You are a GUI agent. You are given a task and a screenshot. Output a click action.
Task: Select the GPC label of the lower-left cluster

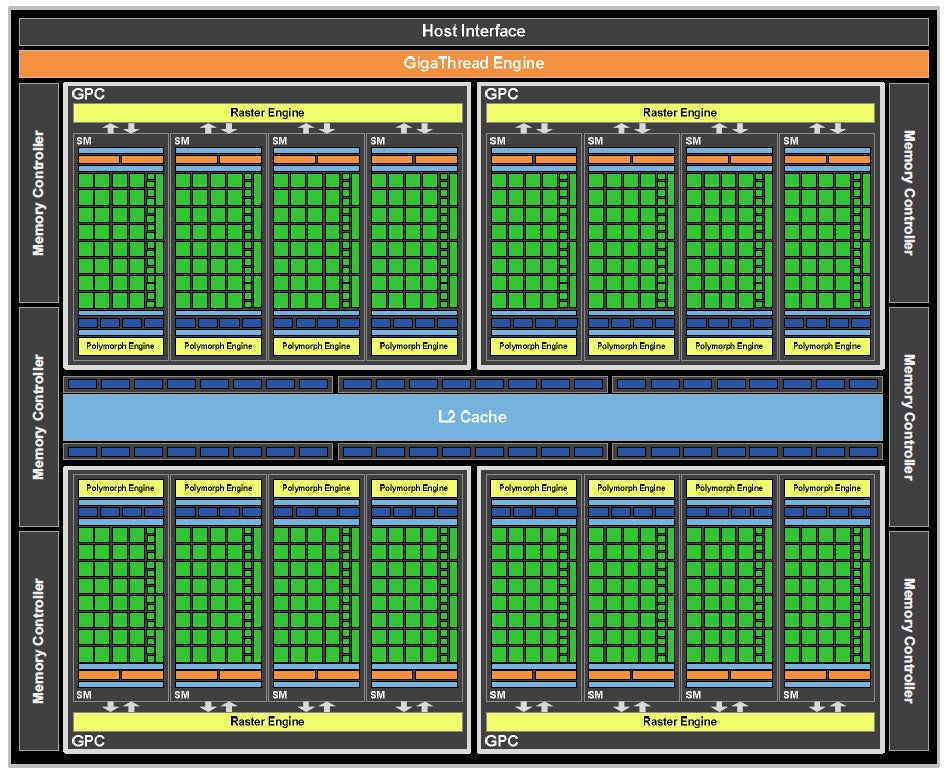click(x=88, y=741)
